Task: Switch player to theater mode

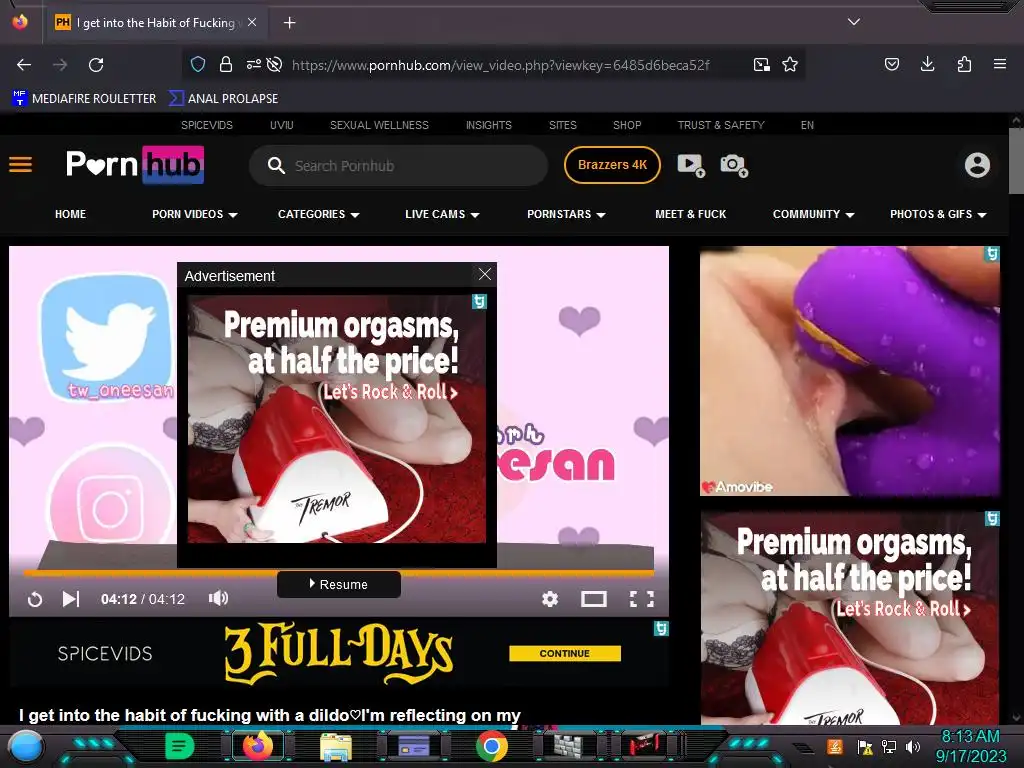Action: (x=594, y=599)
